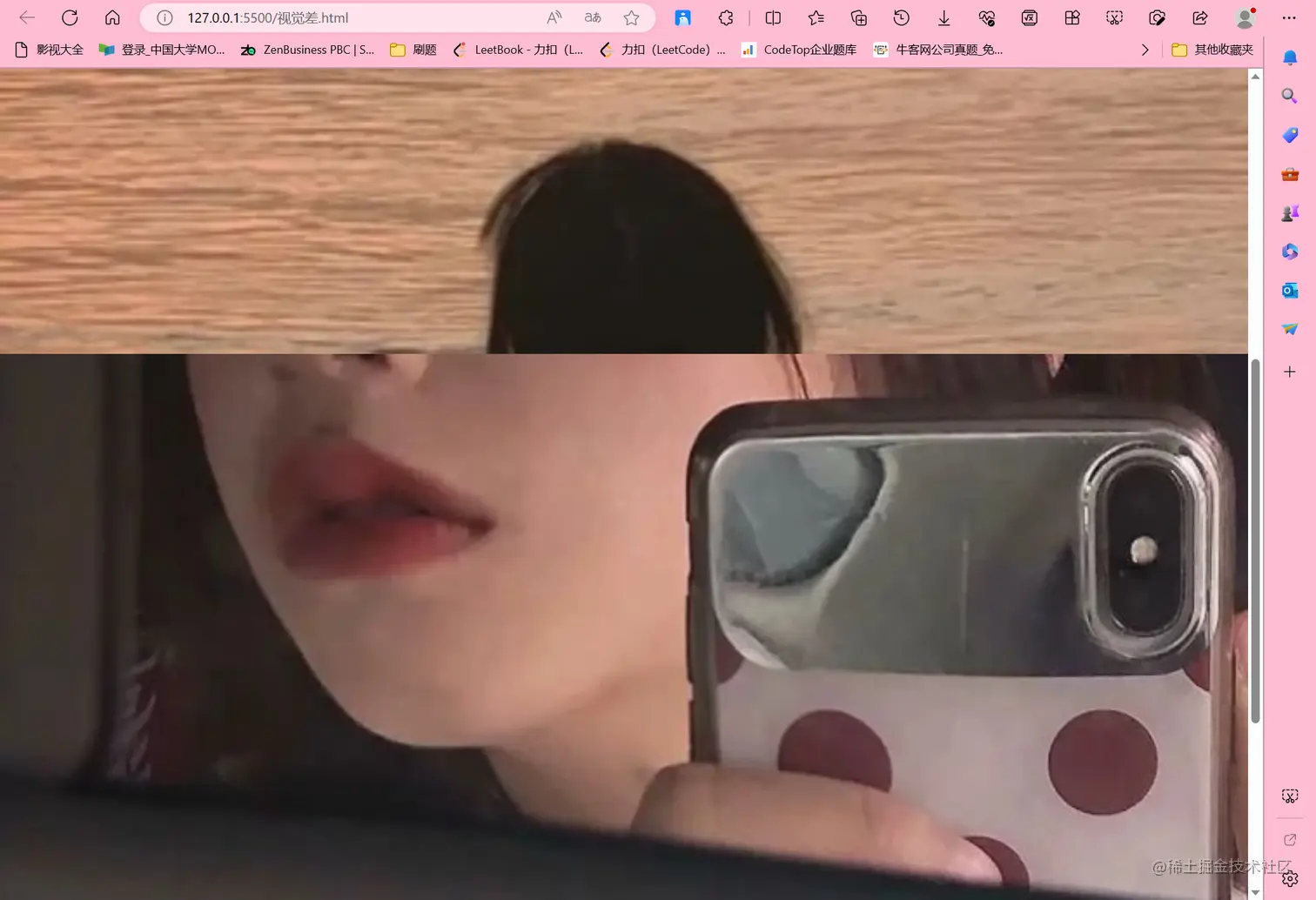Open Settings and more menu
This screenshot has width=1316, height=900.
click(x=1289, y=17)
